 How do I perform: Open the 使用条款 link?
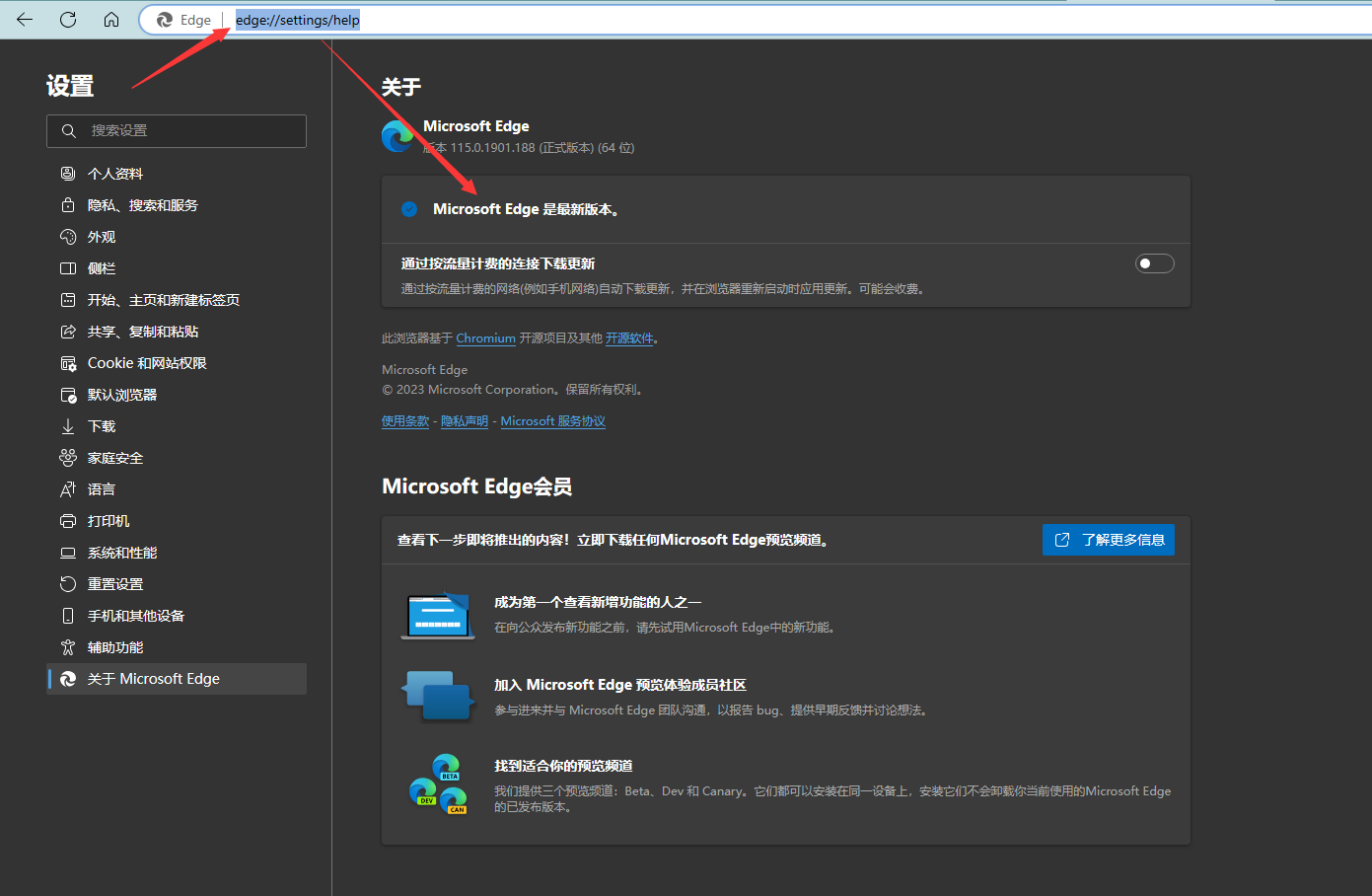pos(405,421)
